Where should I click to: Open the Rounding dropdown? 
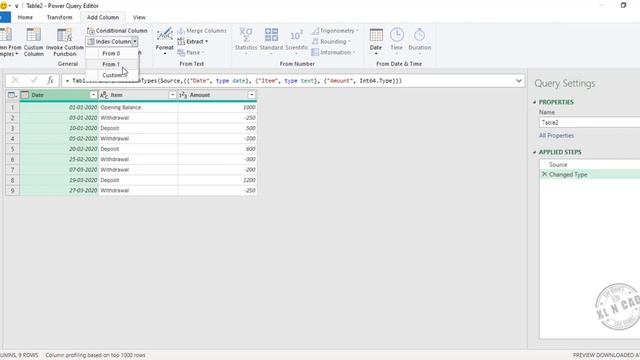pos(331,42)
